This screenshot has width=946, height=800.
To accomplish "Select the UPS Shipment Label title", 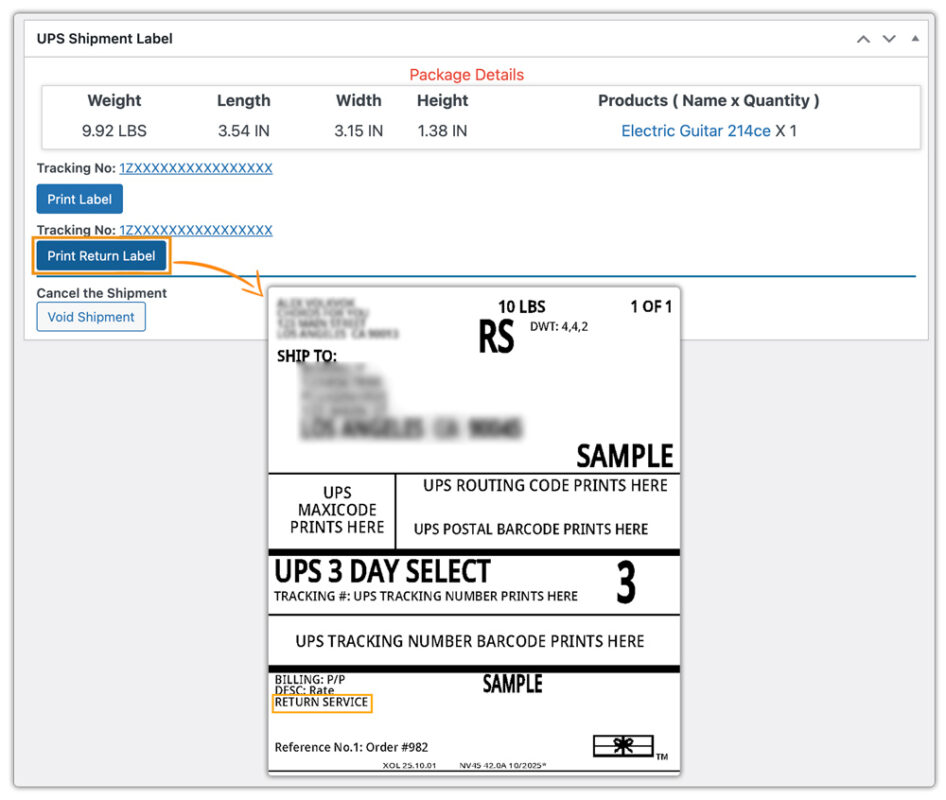I will coord(104,38).
